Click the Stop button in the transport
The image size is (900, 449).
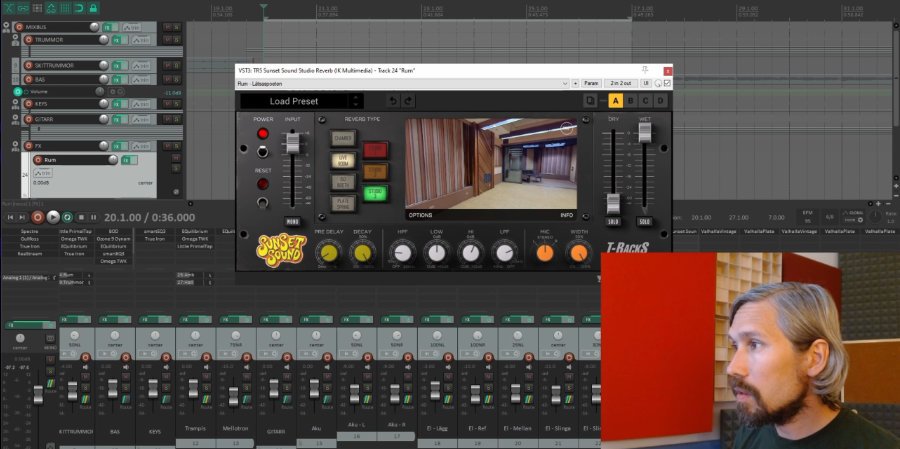click(81, 217)
